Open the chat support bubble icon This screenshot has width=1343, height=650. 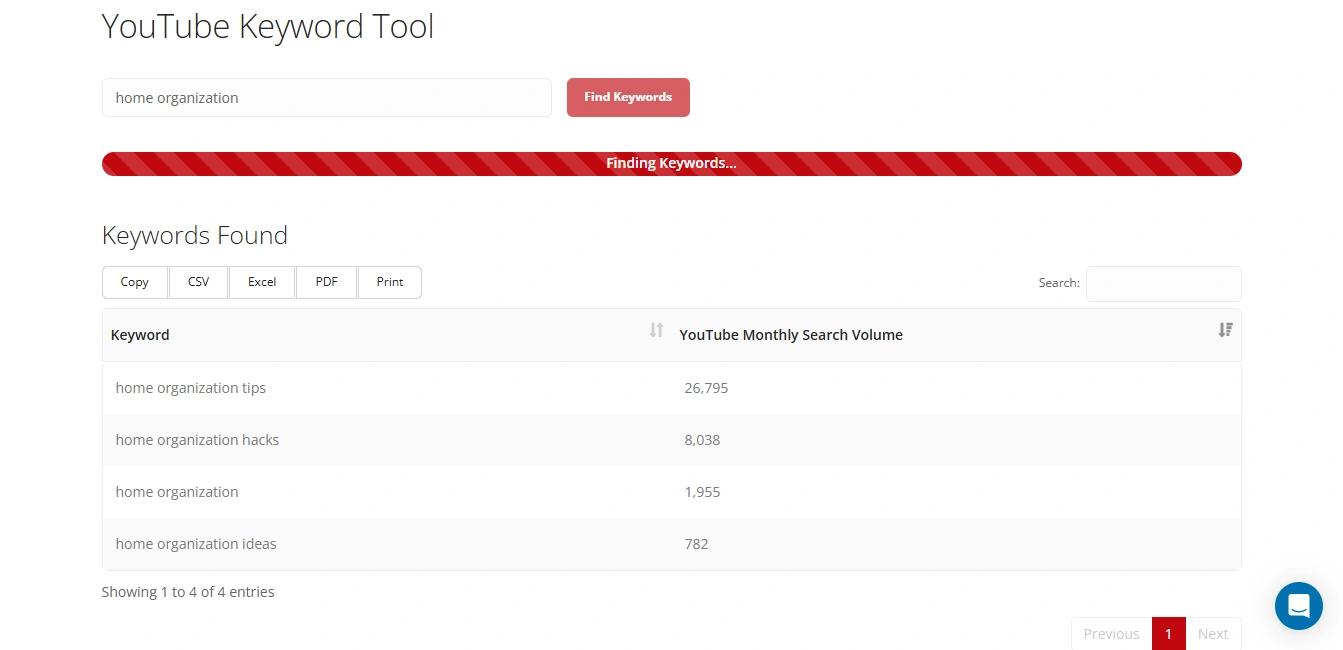1298,606
